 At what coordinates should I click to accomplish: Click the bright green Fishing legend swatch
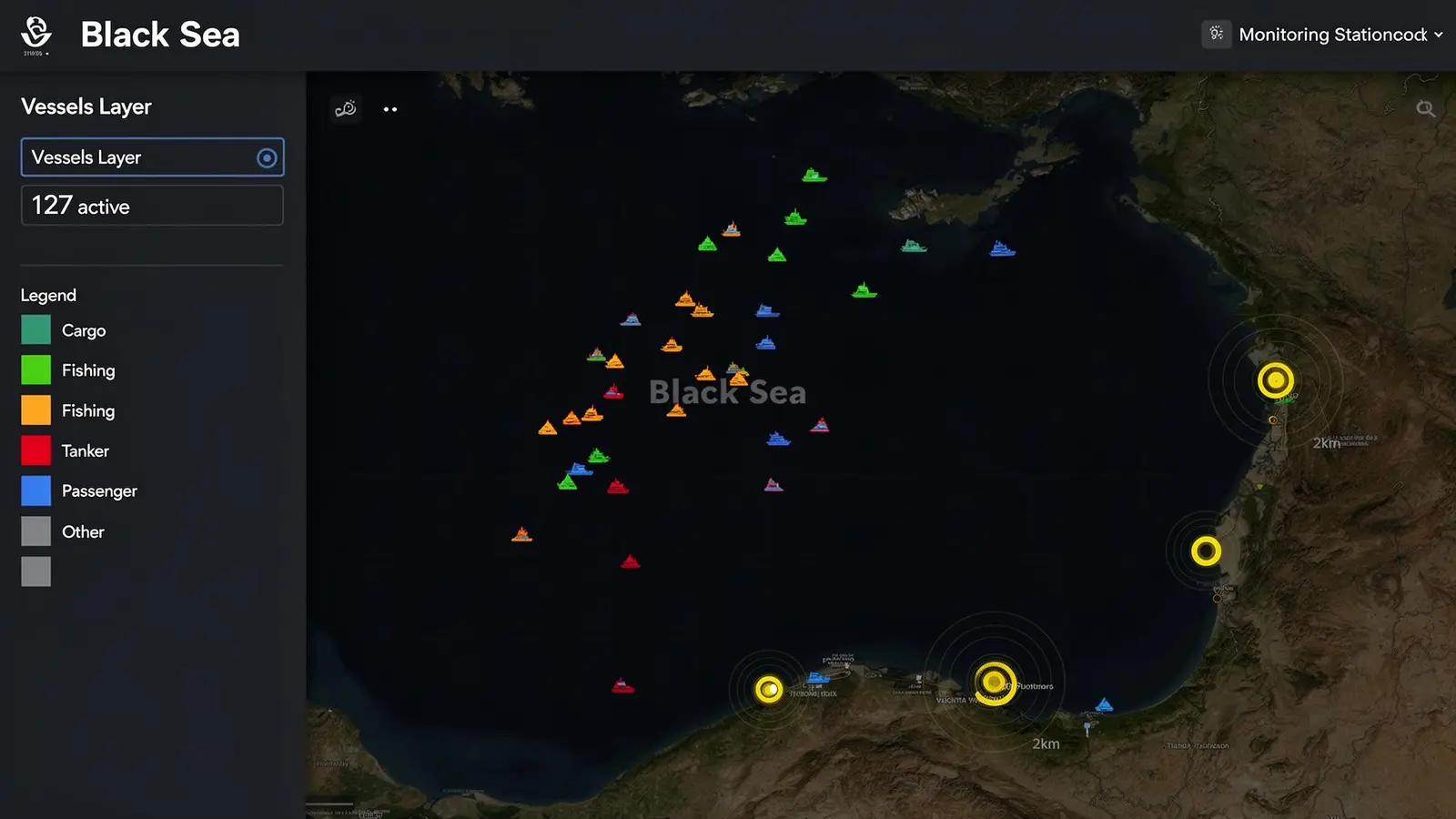(x=36, y=369)
